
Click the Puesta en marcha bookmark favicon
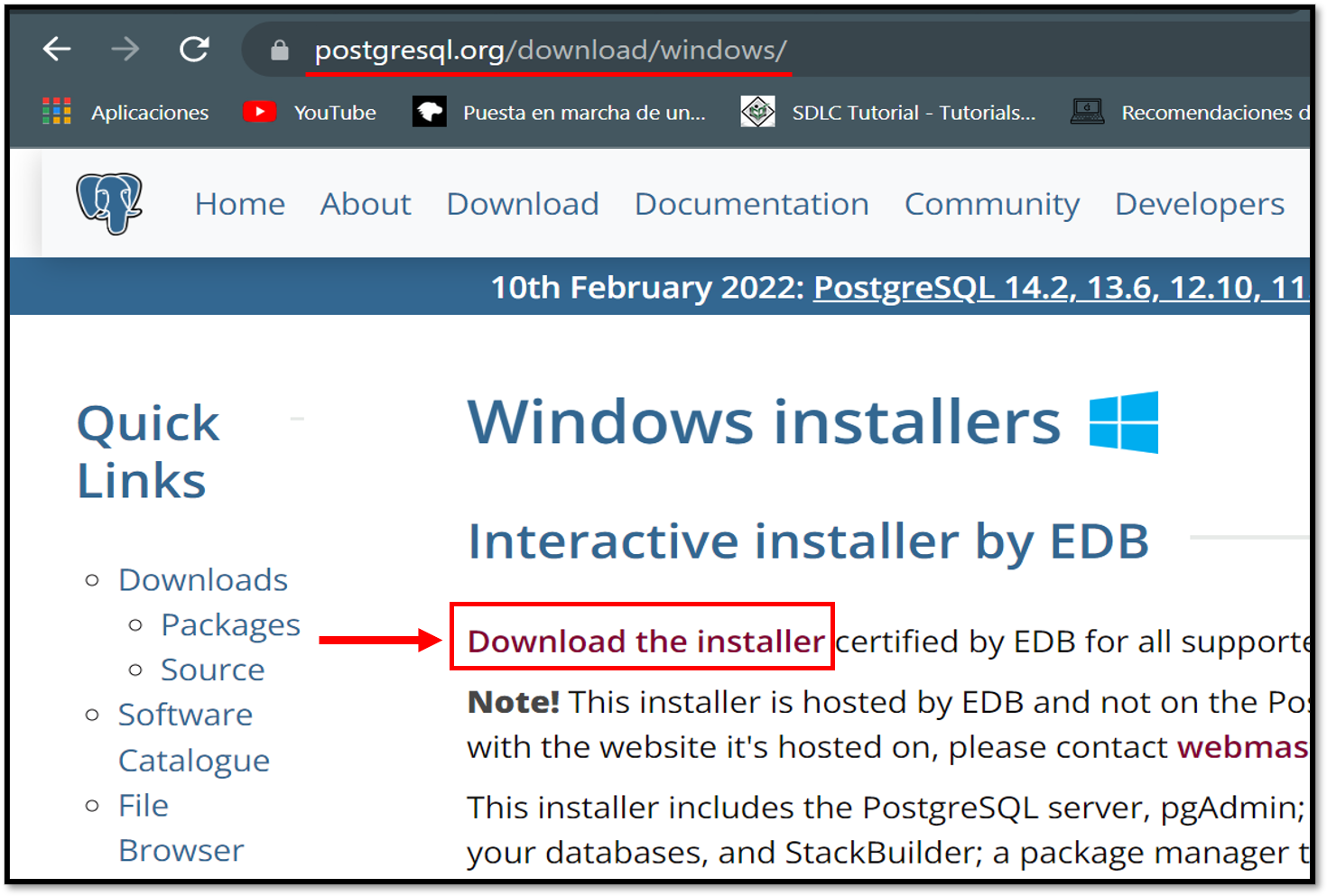point(430,112)
